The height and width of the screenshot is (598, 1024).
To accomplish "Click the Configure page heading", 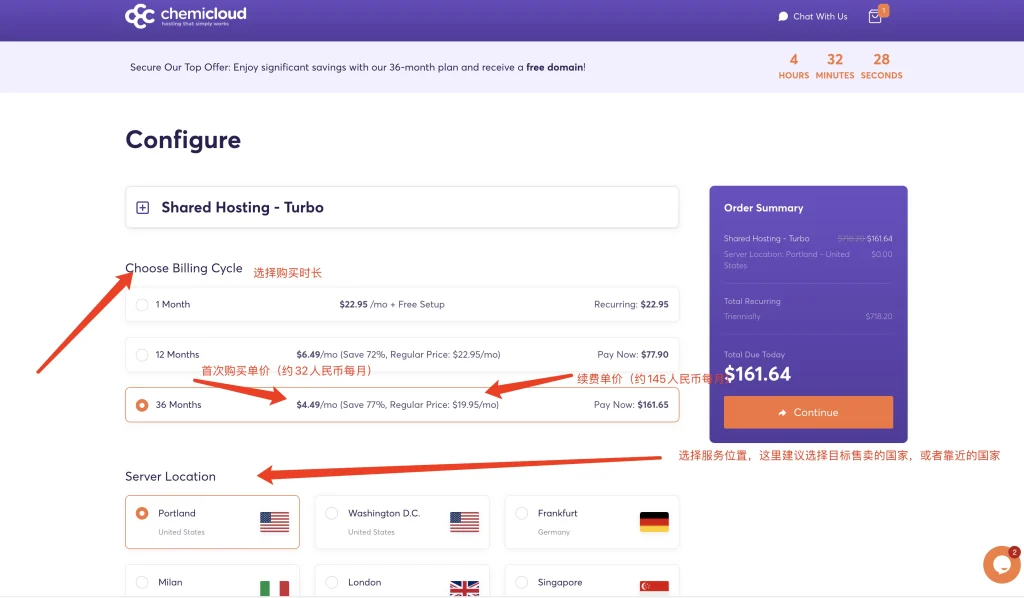I will tap(183, 140).
